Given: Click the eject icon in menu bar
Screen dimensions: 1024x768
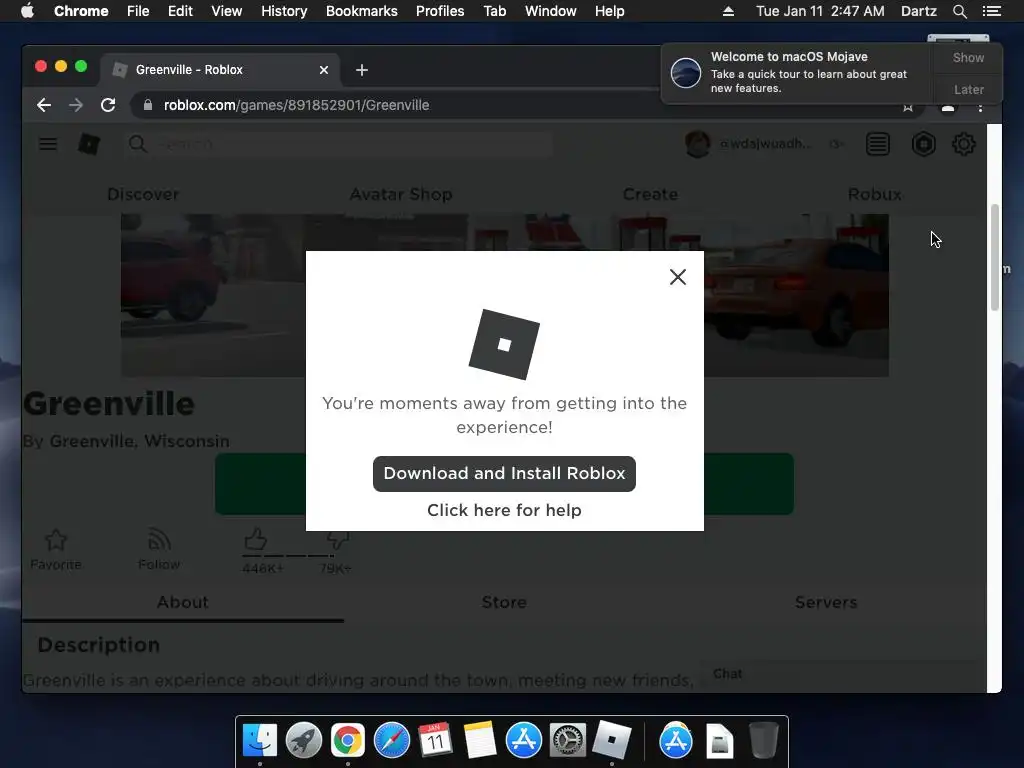Looking at the screenshot, I should click(728, 11).
